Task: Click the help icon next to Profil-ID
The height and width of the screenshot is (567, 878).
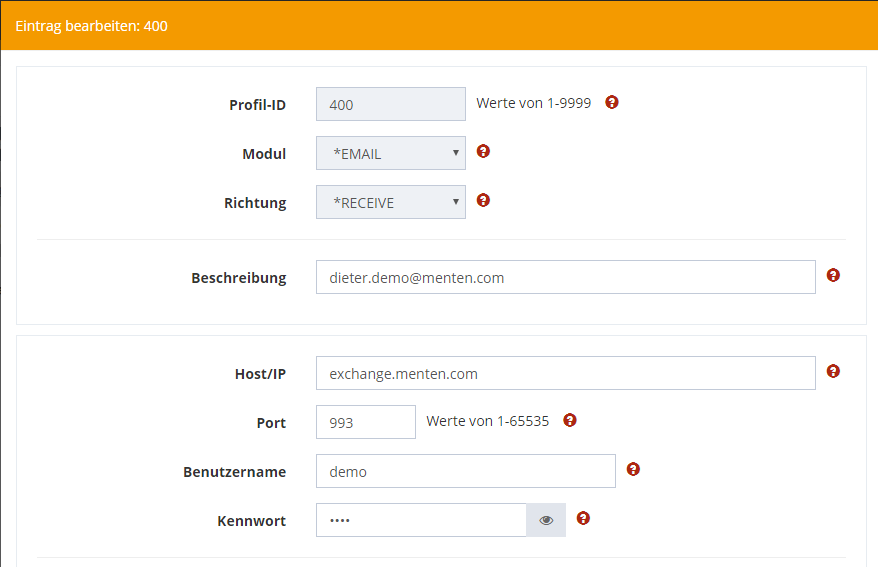Action: click(612, 102)
